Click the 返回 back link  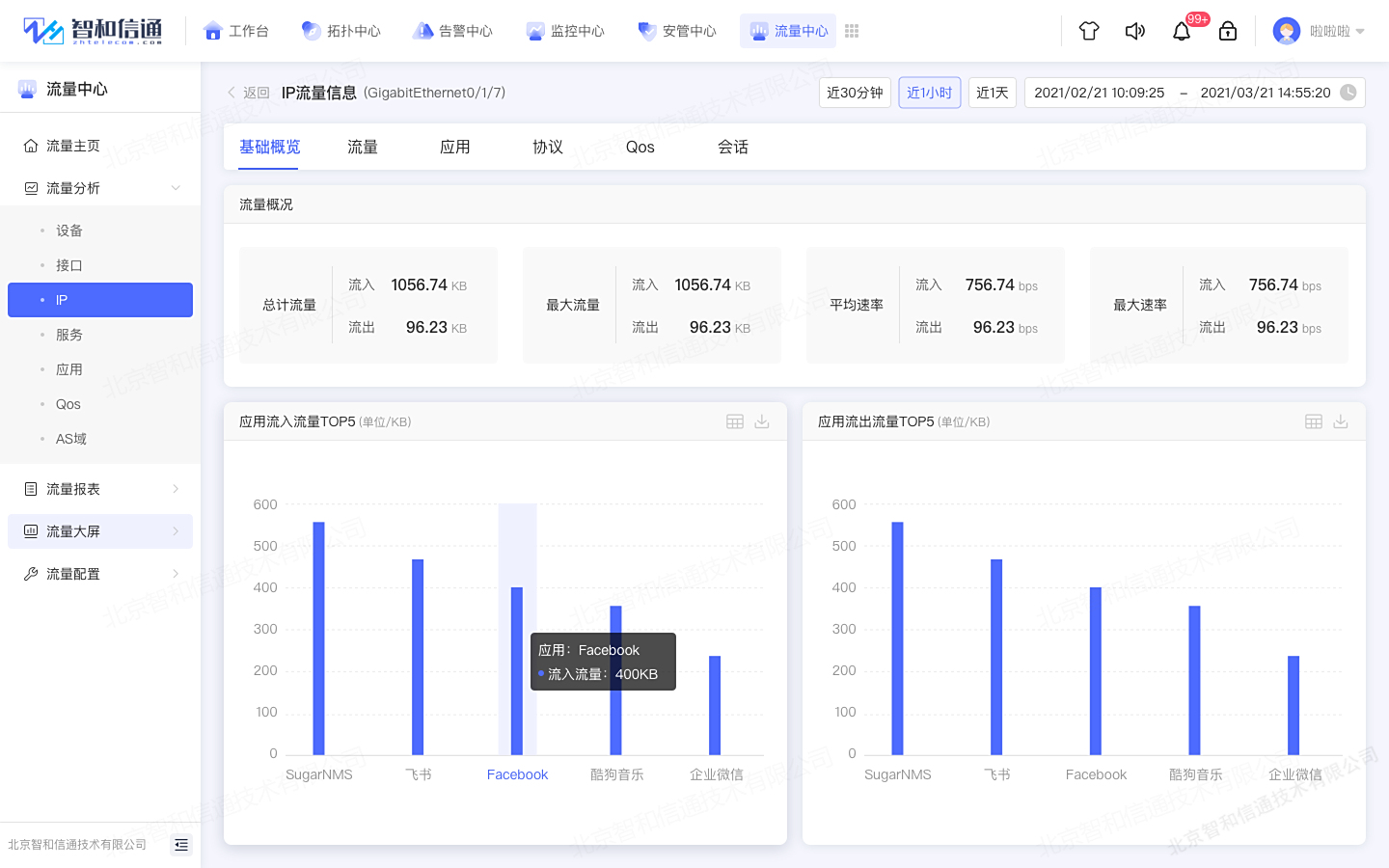248,93
